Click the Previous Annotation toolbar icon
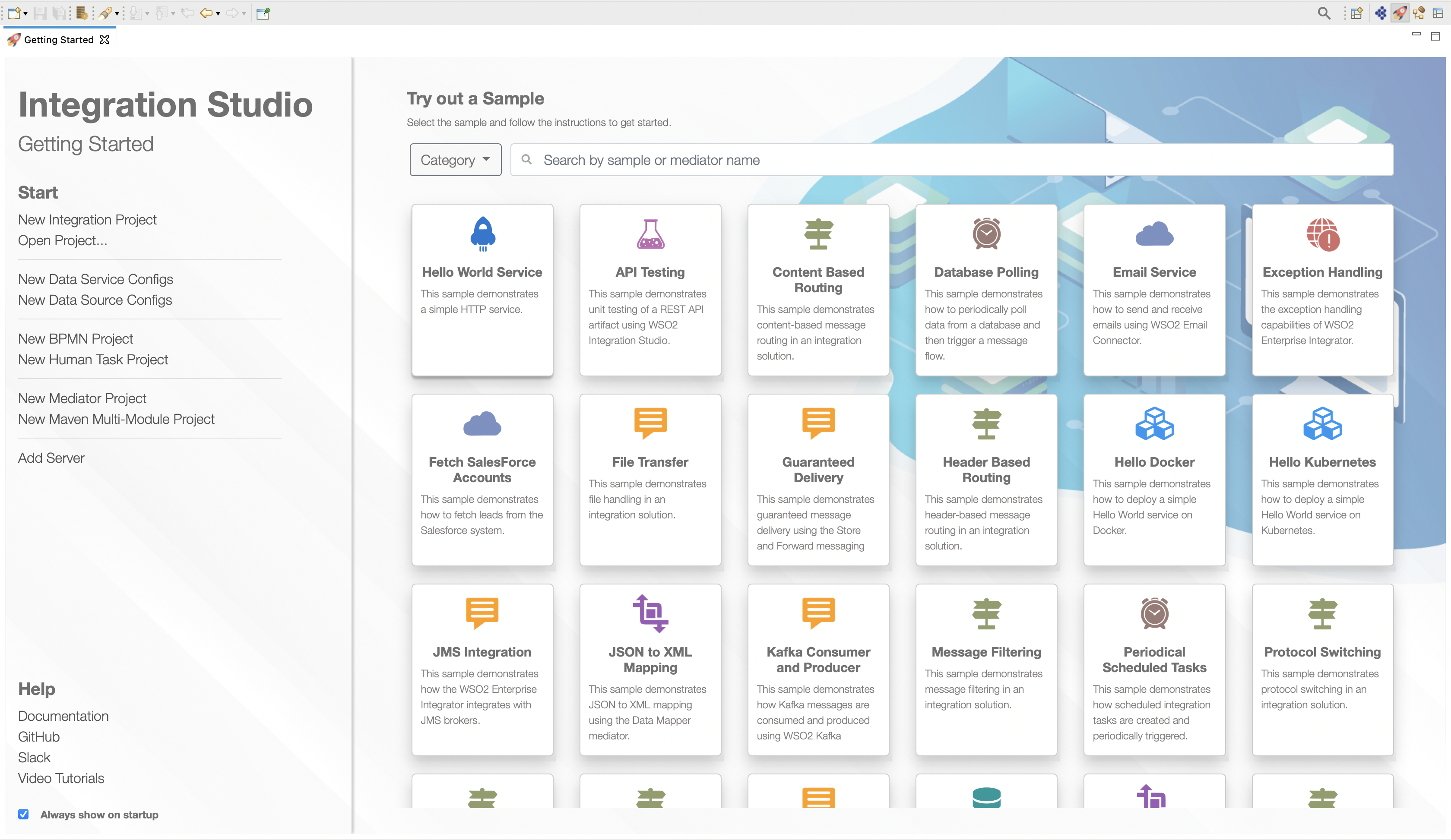The width and height of the screenshot is (1451, 840). tap(161, 13)
